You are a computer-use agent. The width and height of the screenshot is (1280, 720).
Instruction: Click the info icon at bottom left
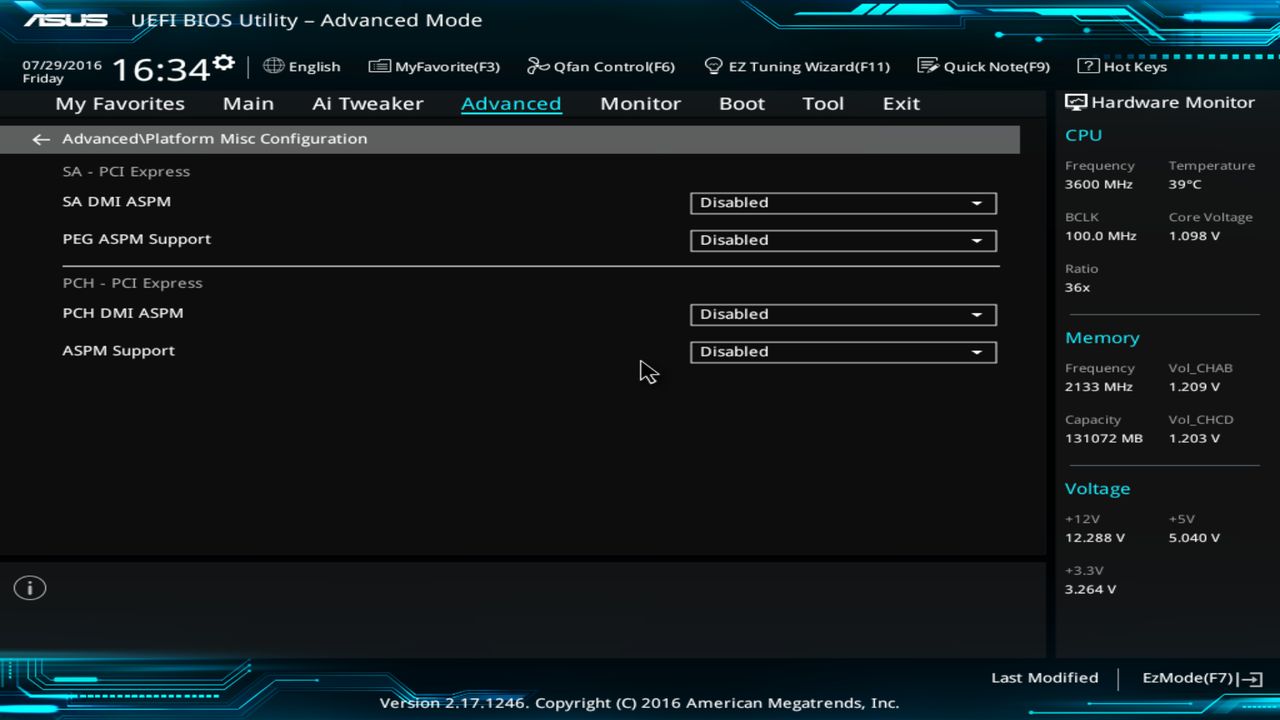tap(29, 588)
